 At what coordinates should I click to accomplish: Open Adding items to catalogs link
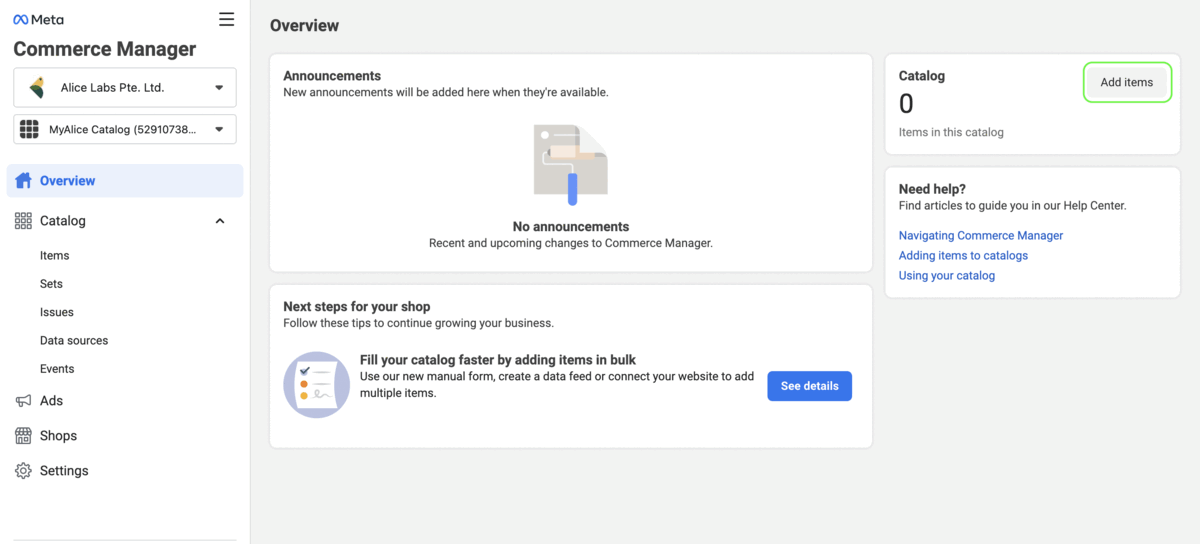click(963, 256)
